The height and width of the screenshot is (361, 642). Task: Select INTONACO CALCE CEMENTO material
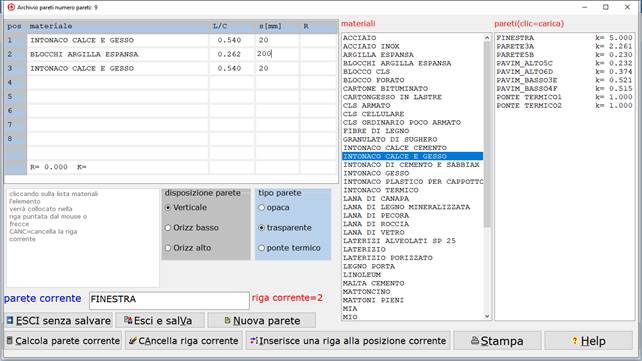[x=412, y=148]
